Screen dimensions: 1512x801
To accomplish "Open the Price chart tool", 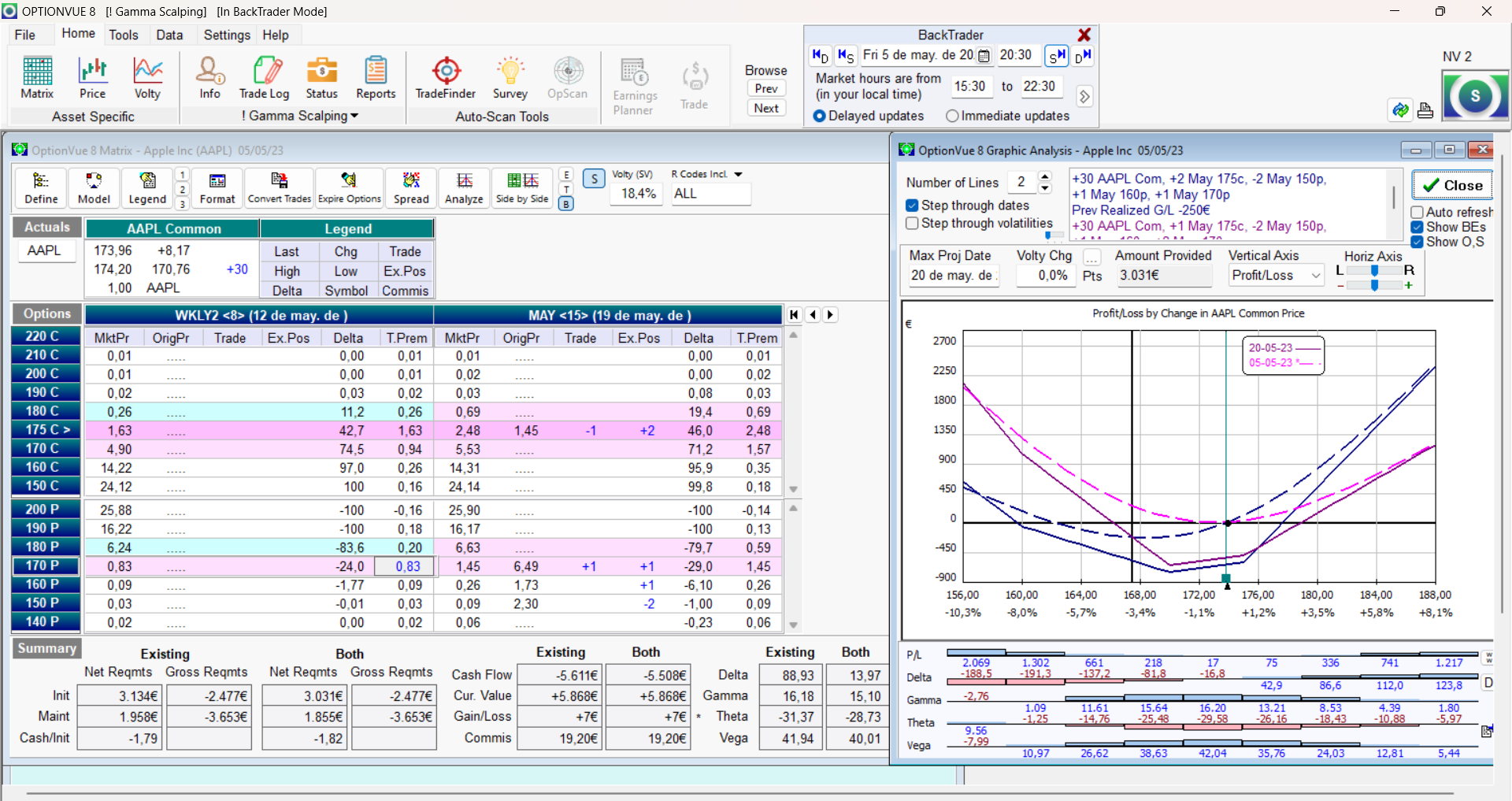I will pyautogui.click(x=92, y=78).
